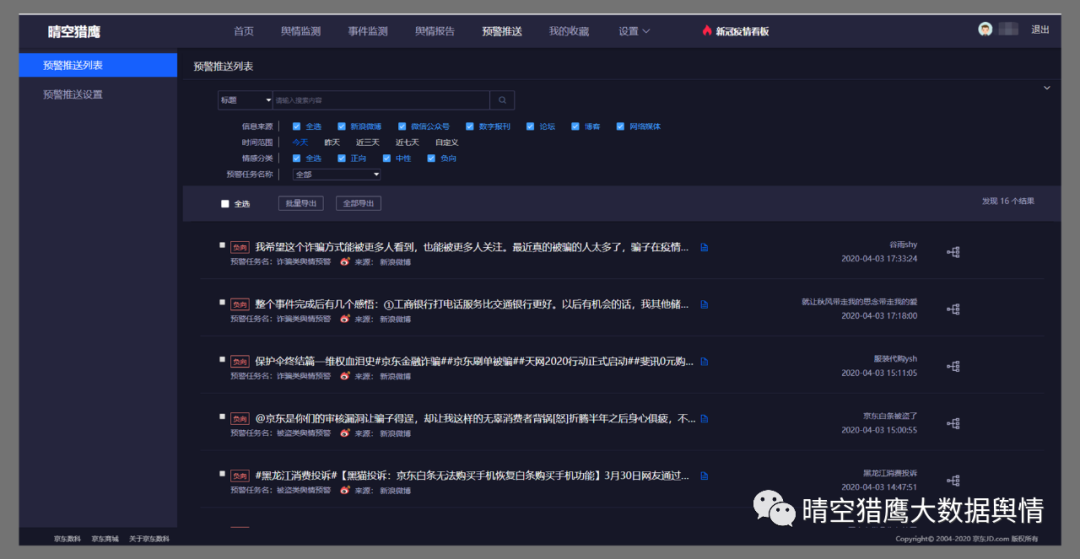1080x559 pixels.
Task: Click footer link 京东商城
Action: (x=105, y=538)
